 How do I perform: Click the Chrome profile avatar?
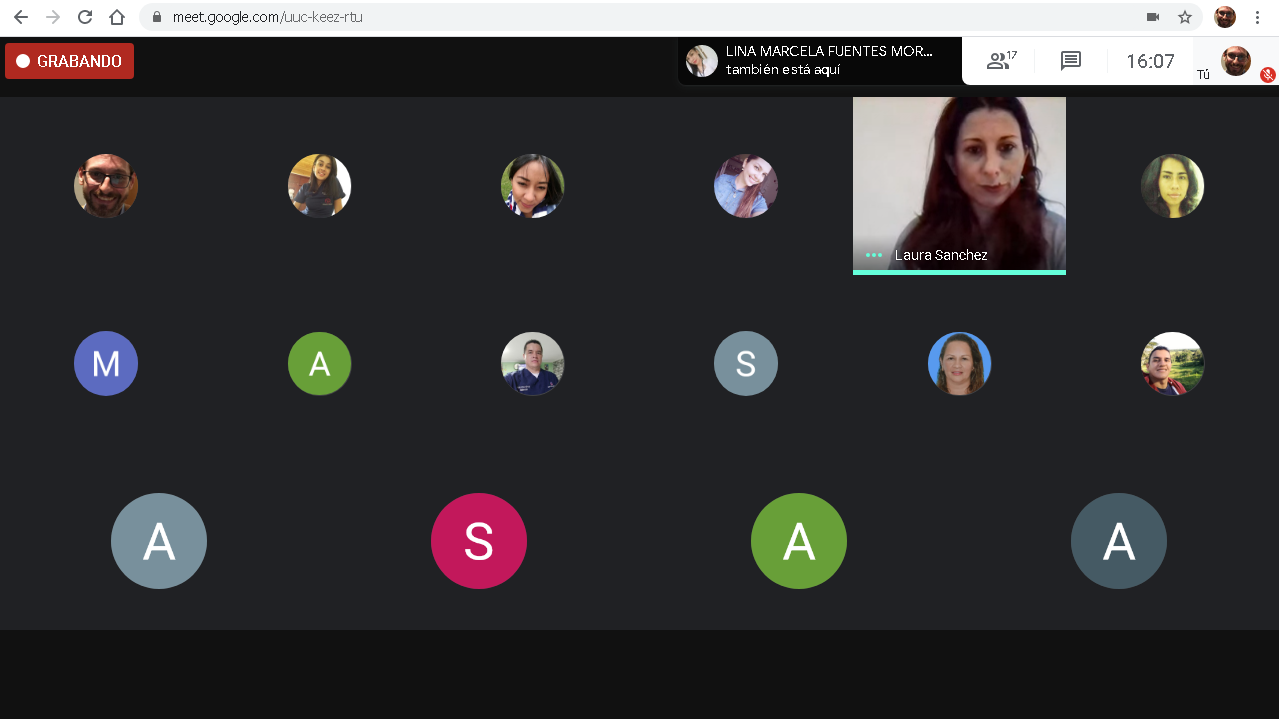pos(1225,17)
